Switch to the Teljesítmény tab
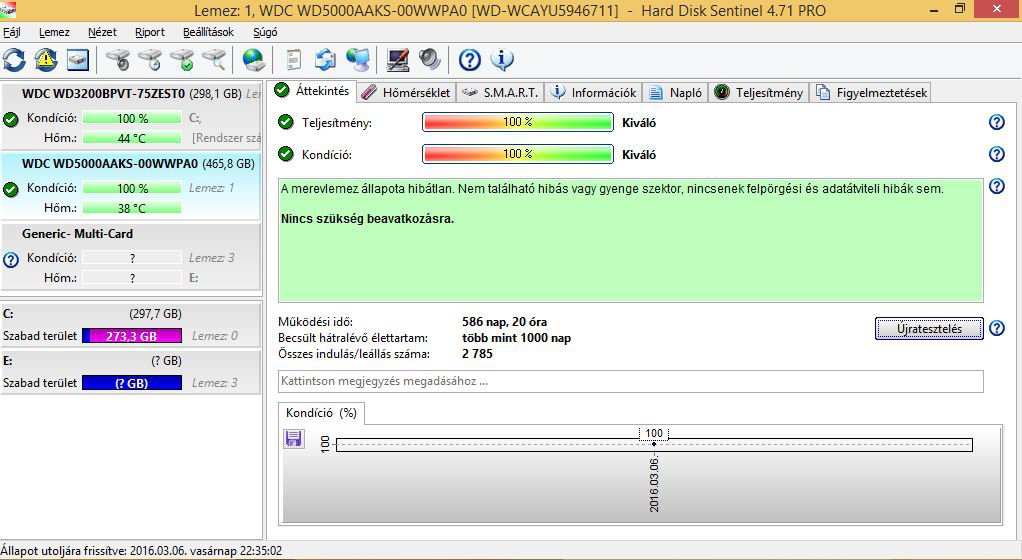This screenshot has width=1022, height=560. (x=759, y=93)
